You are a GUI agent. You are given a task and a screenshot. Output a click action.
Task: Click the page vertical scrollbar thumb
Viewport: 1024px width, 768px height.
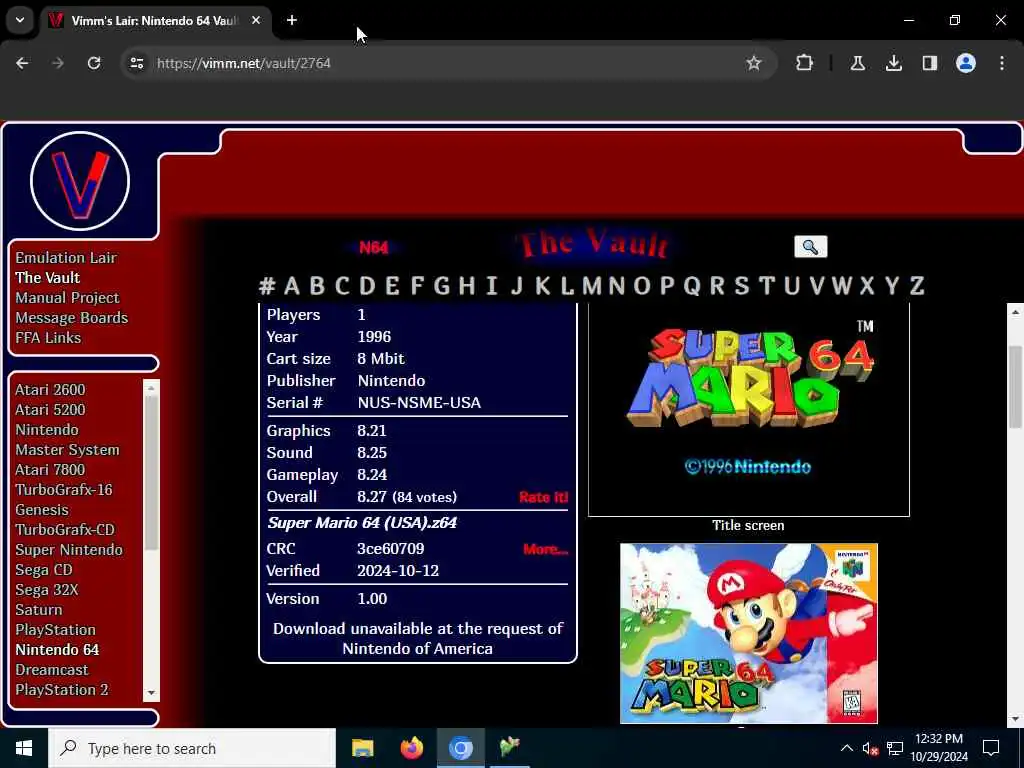[x=1014, y=387]
